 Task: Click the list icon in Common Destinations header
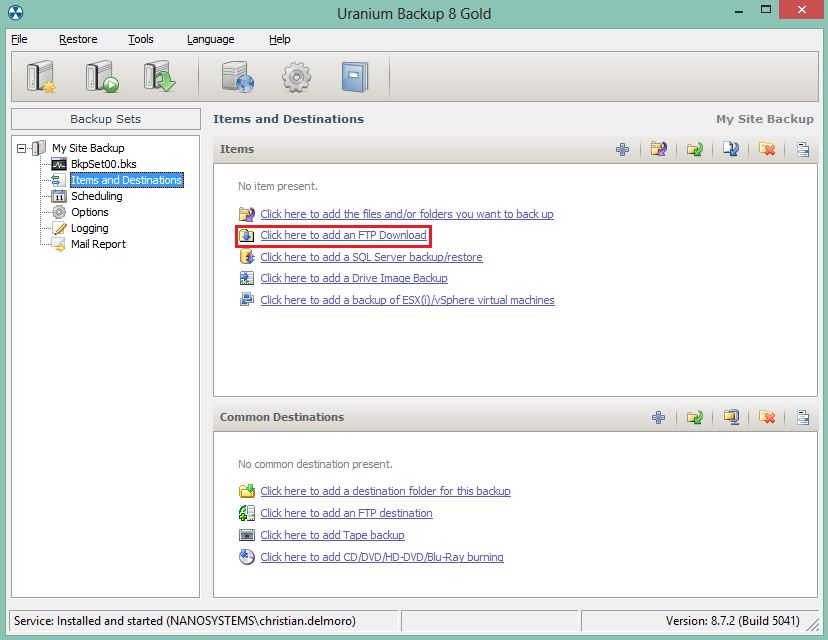(803, 418)
